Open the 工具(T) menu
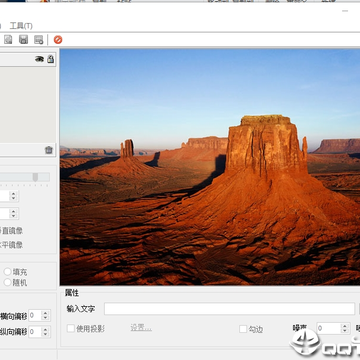Viewport: 360px width, 360px height. click(x=21, y=26)
